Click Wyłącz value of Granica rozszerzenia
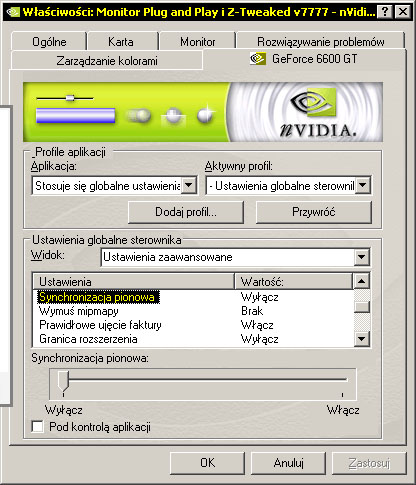The image size is (416, 485). click(x=260, y=339)
